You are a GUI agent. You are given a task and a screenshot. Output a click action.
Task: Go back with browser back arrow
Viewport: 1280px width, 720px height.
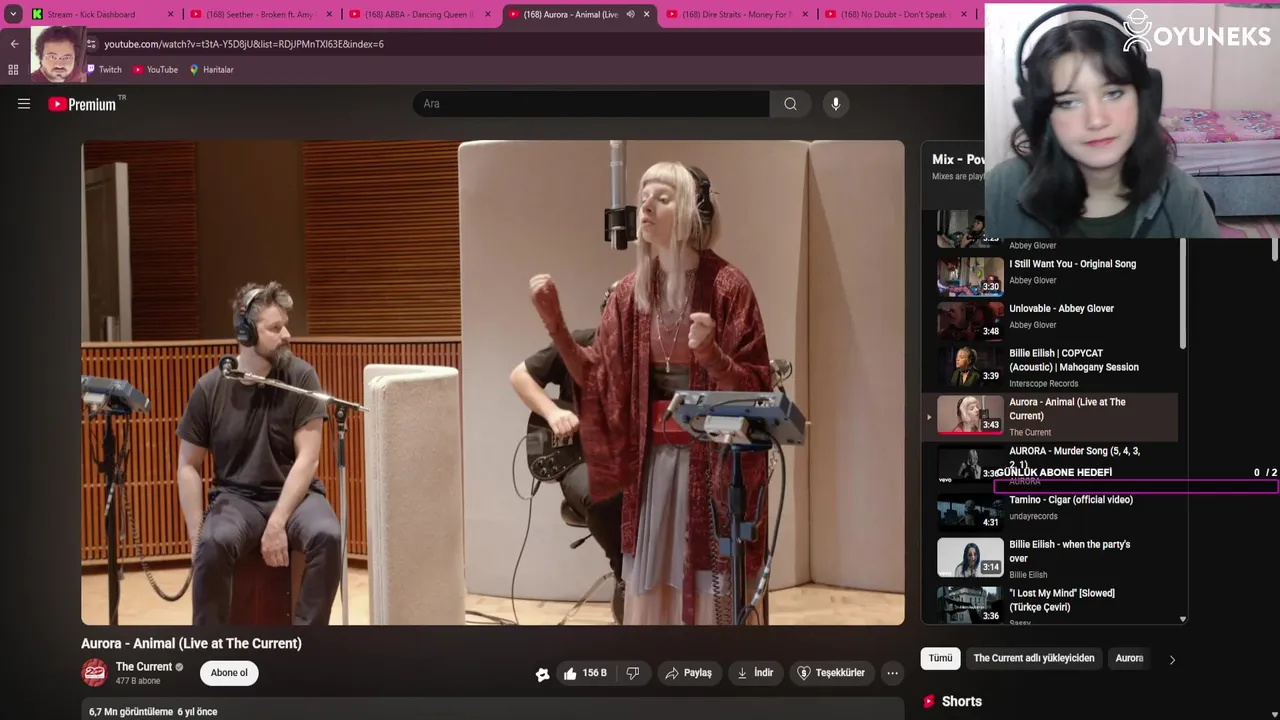pyautogui.click(x=14, y=44)
